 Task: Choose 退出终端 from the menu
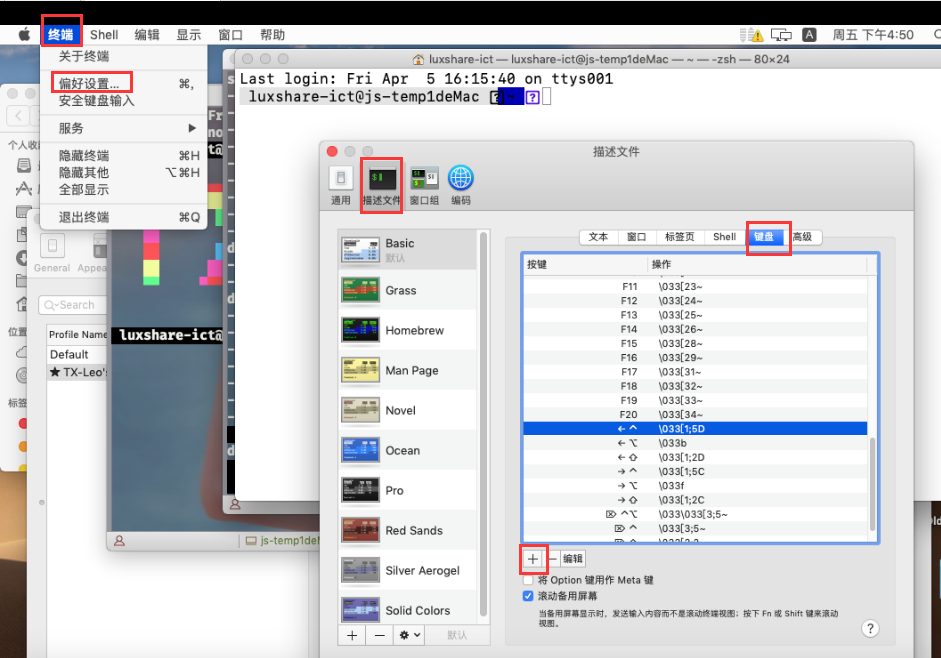pos(124,217)
